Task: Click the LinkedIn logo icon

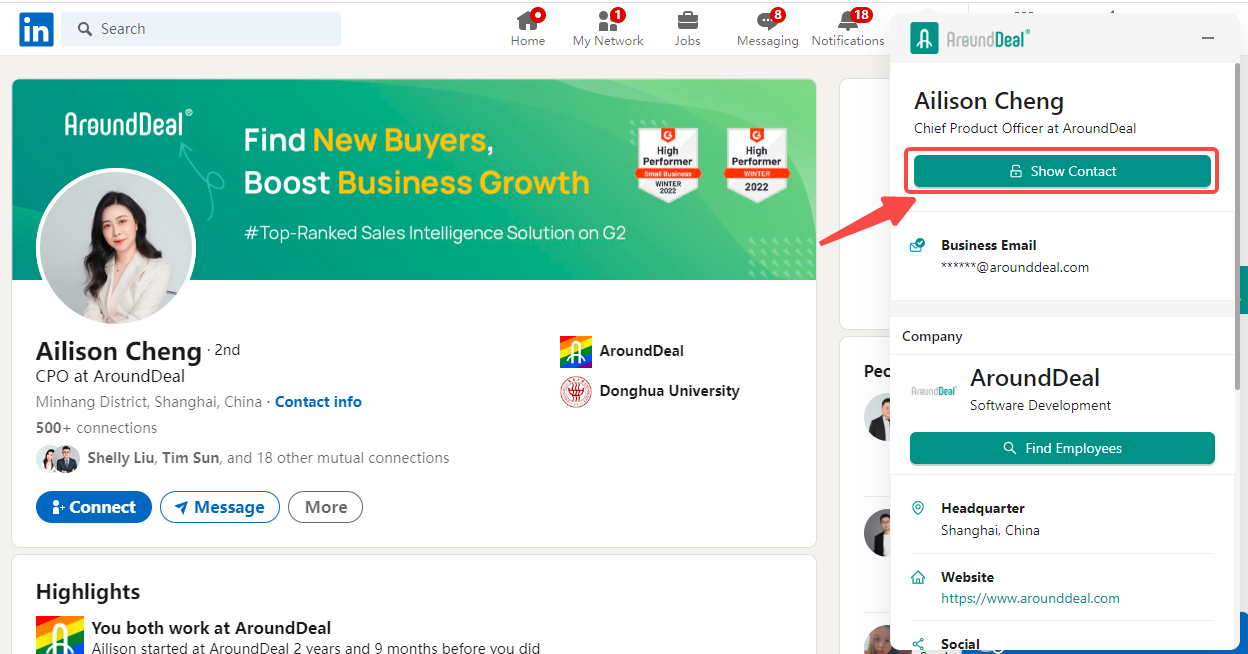Action: pyautogui.click(x=36, y=30)
